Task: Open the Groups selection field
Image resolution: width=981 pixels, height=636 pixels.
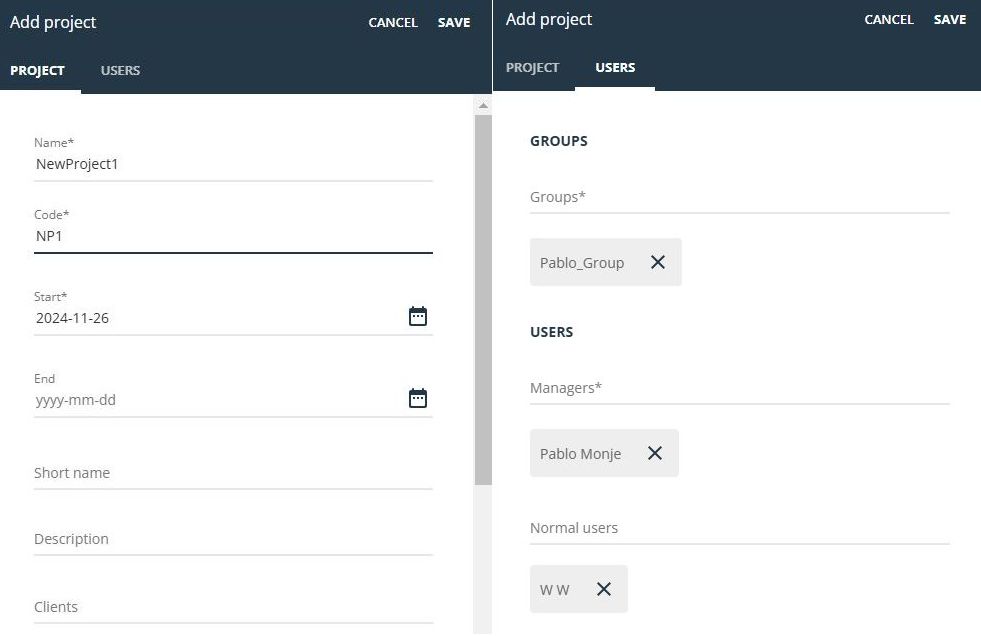Action: (x=740, y=198)
